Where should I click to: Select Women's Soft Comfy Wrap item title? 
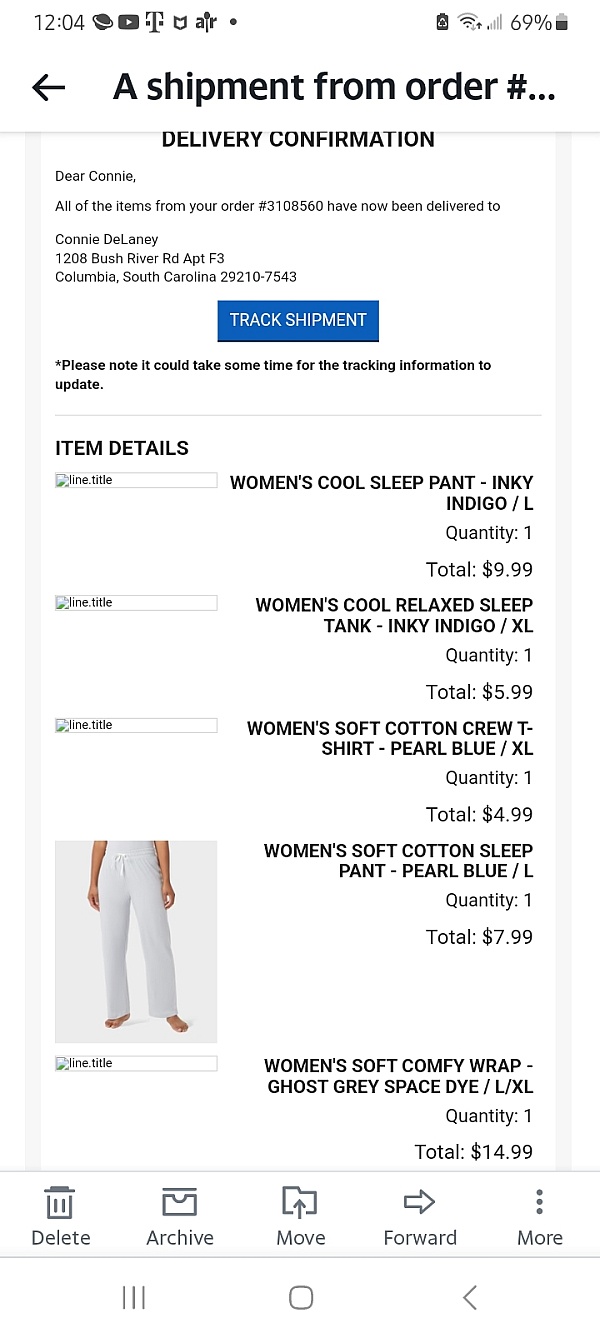click(399, 1076)
